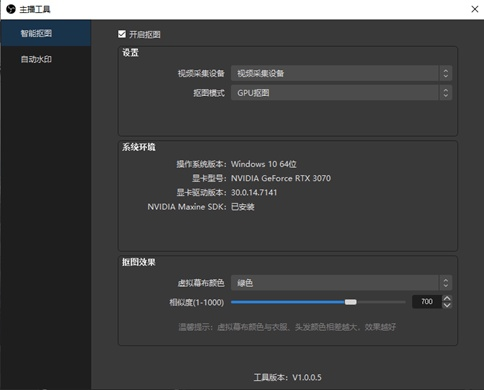Click the OBS logo icon in title bar
484x390 pixels.
click(x=11, y=9)
